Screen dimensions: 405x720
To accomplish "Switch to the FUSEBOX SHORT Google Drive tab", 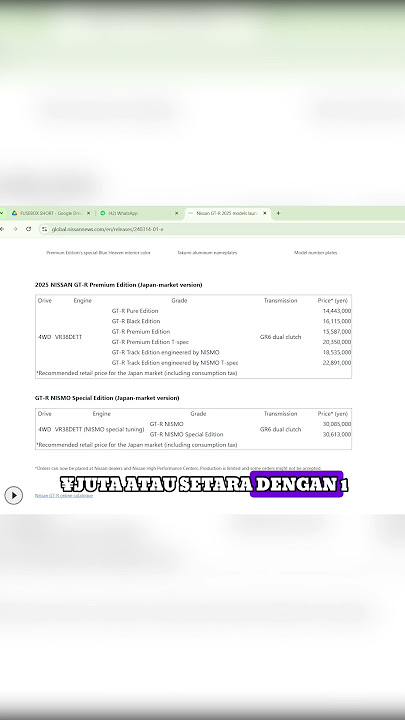I will 50,213.
